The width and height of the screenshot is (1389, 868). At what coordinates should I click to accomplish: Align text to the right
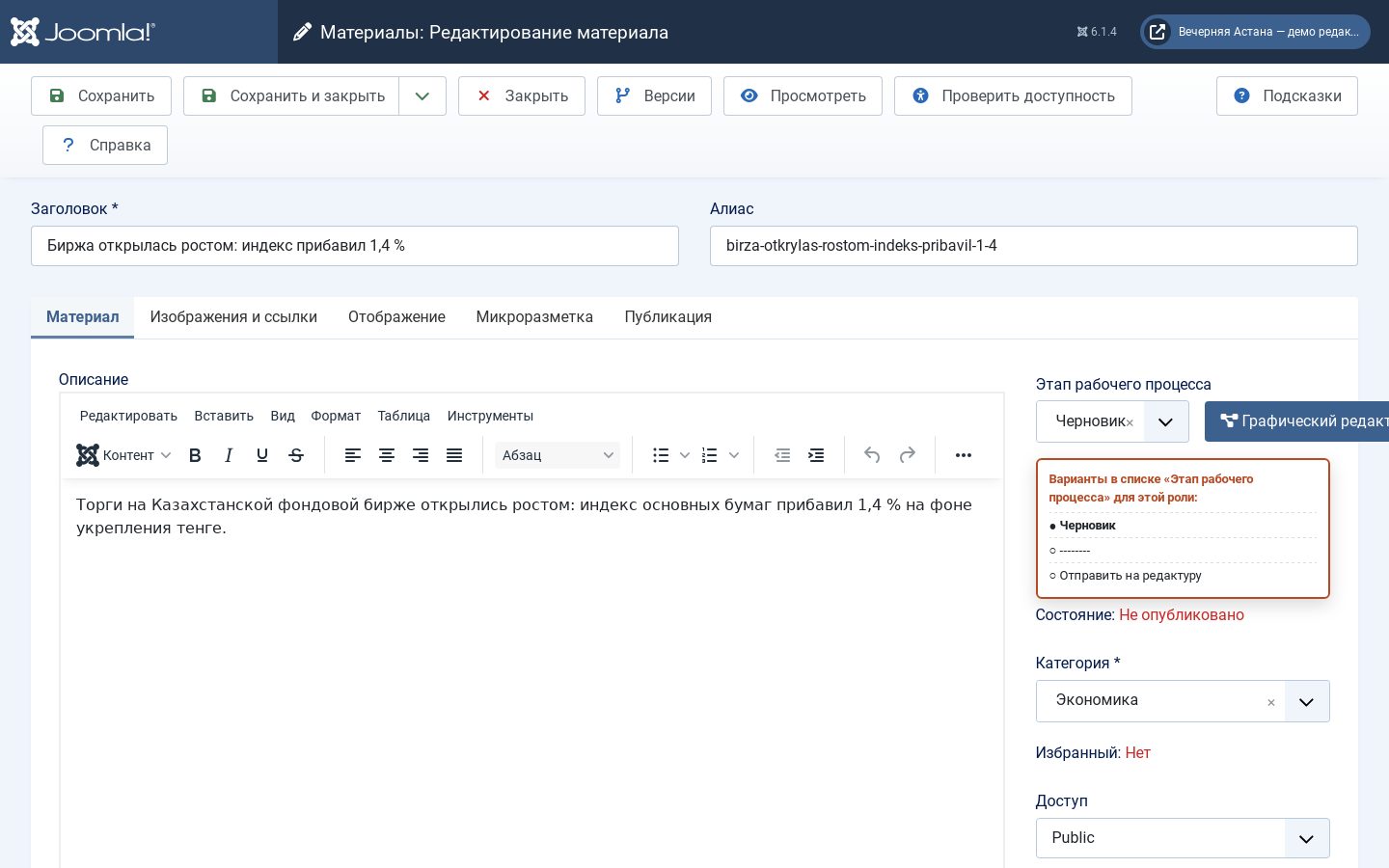tap(421, 455)
